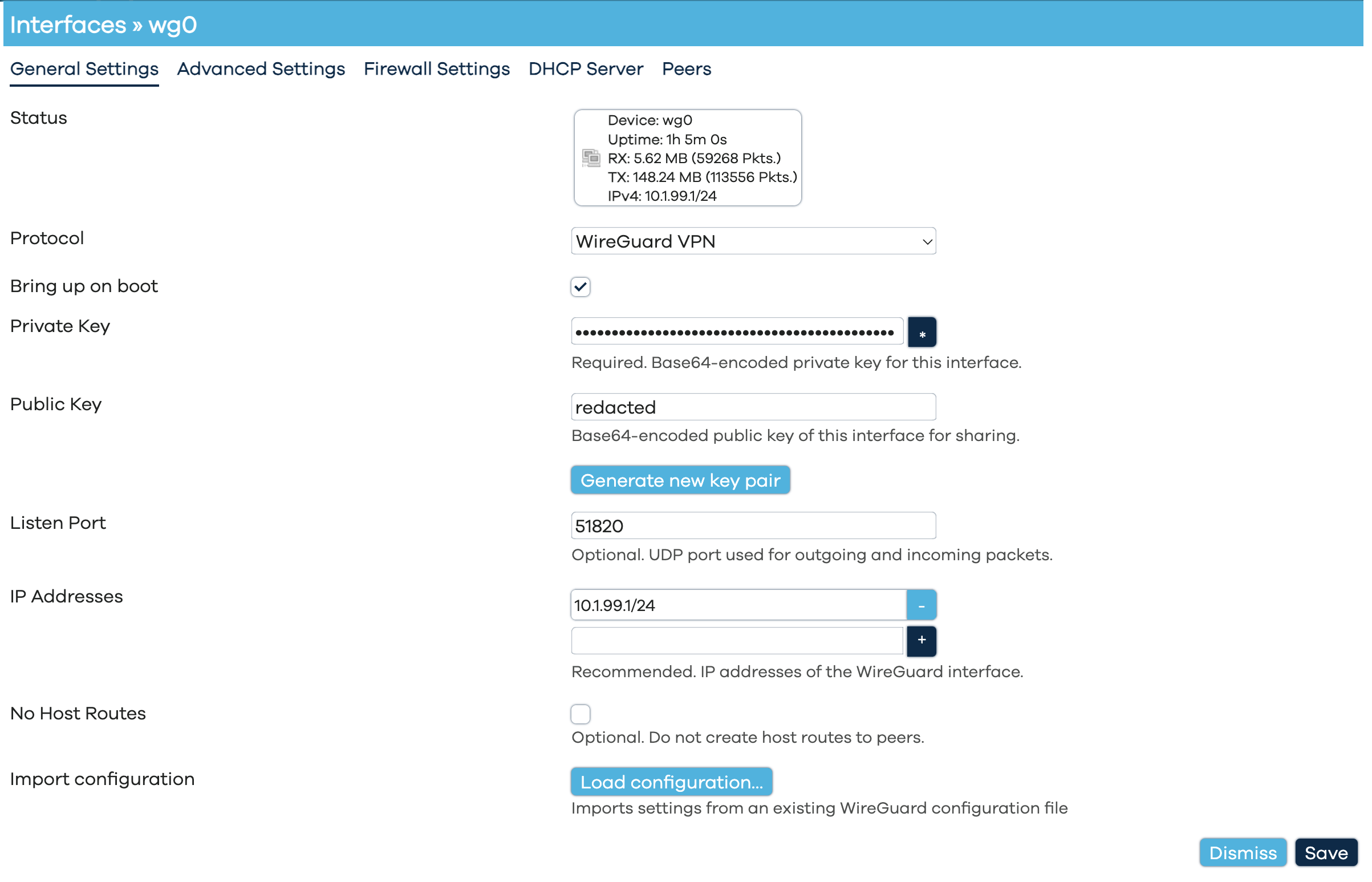
Task: Reveal the hidden Private Key value
Action: tap(922, 331)
